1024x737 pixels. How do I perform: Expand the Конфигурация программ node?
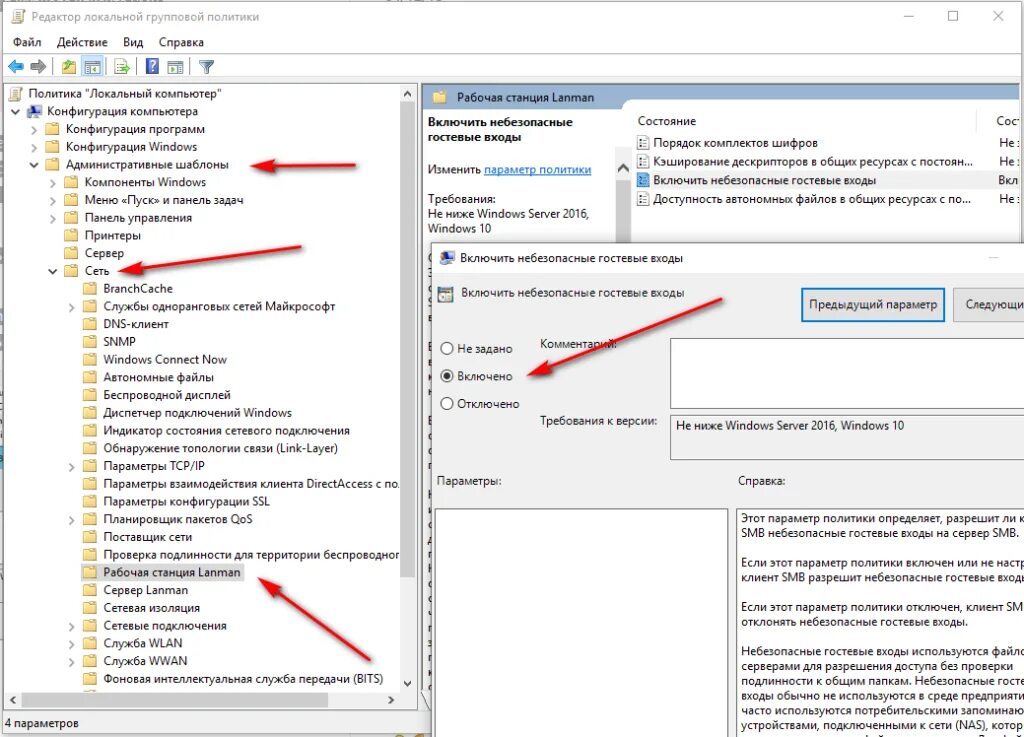click(34, 129)
